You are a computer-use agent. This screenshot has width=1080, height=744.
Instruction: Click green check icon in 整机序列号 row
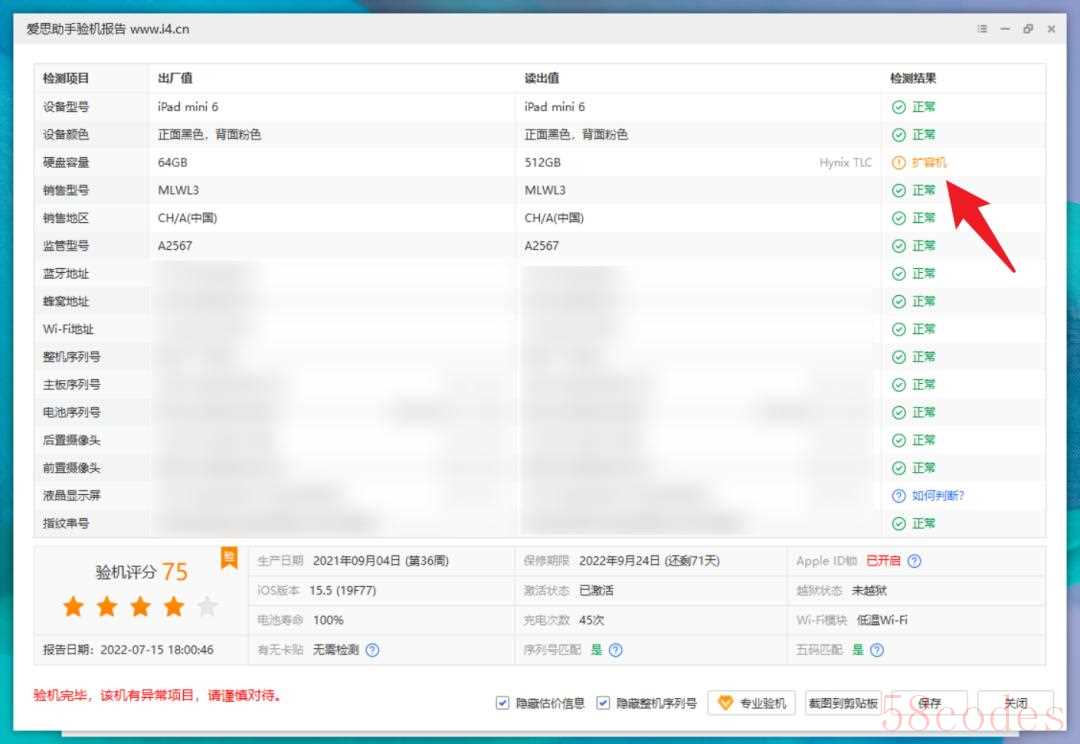pos(899,357)
